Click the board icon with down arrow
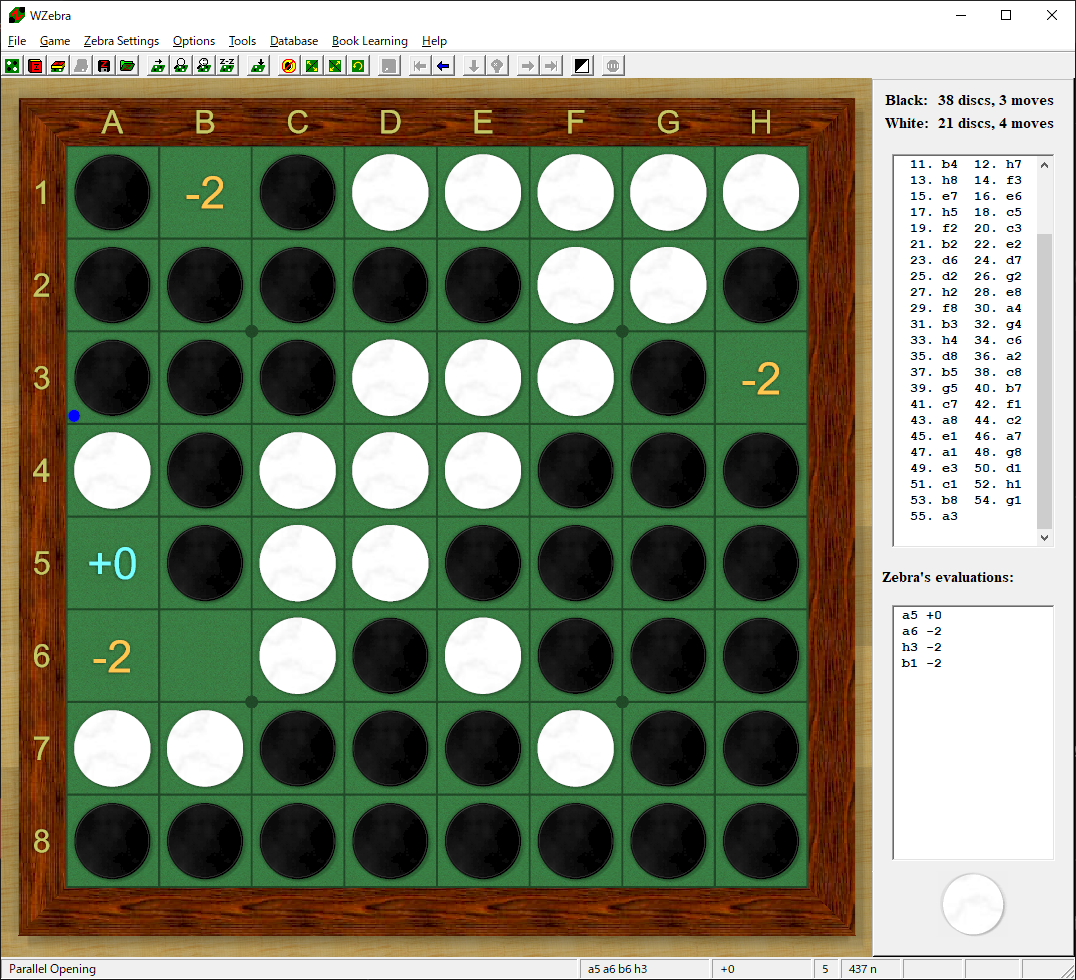Viewport: 1076px width, 980px height. [258, 66]
